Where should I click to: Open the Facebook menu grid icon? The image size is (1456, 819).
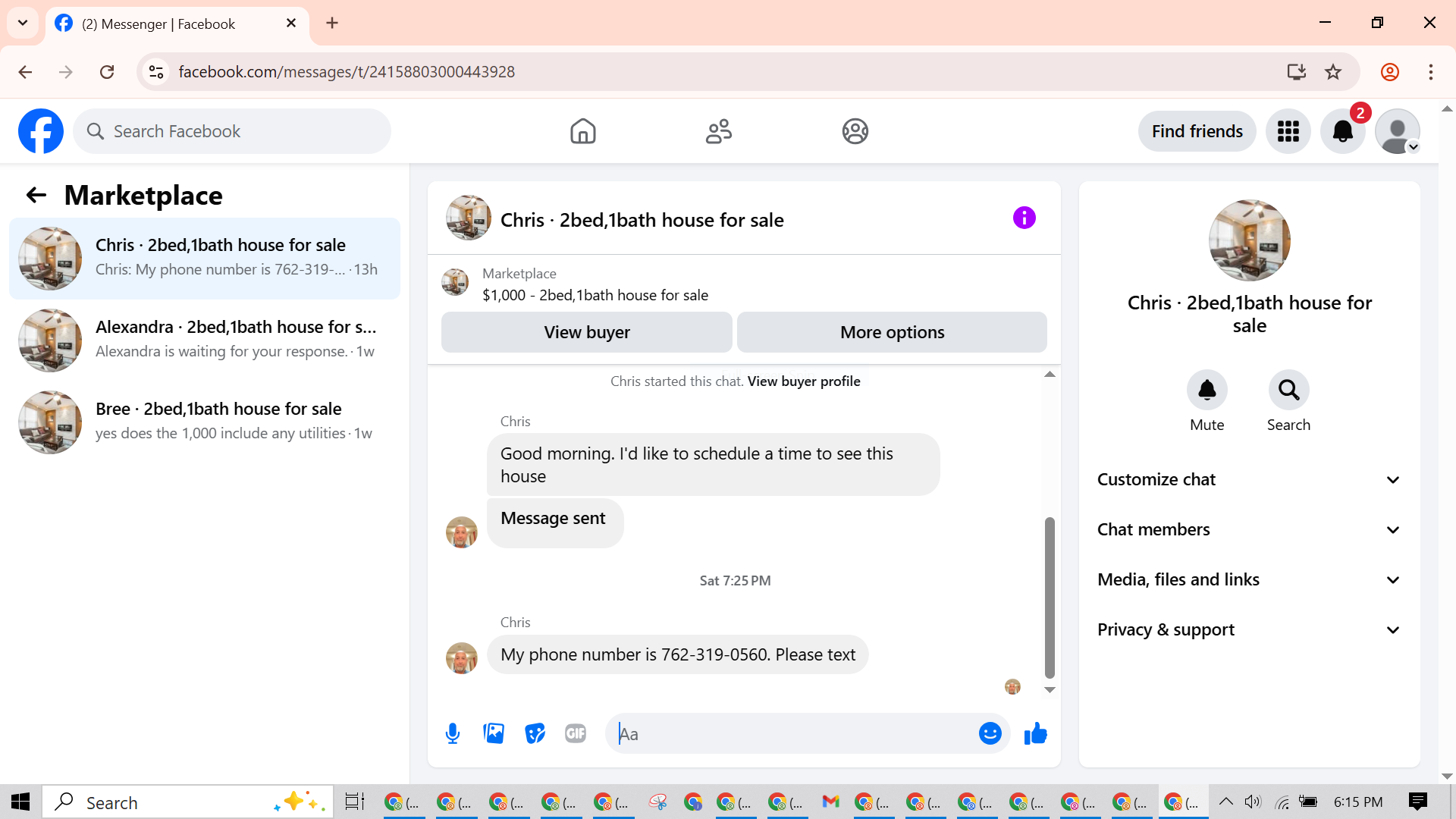pos(1288,131)
